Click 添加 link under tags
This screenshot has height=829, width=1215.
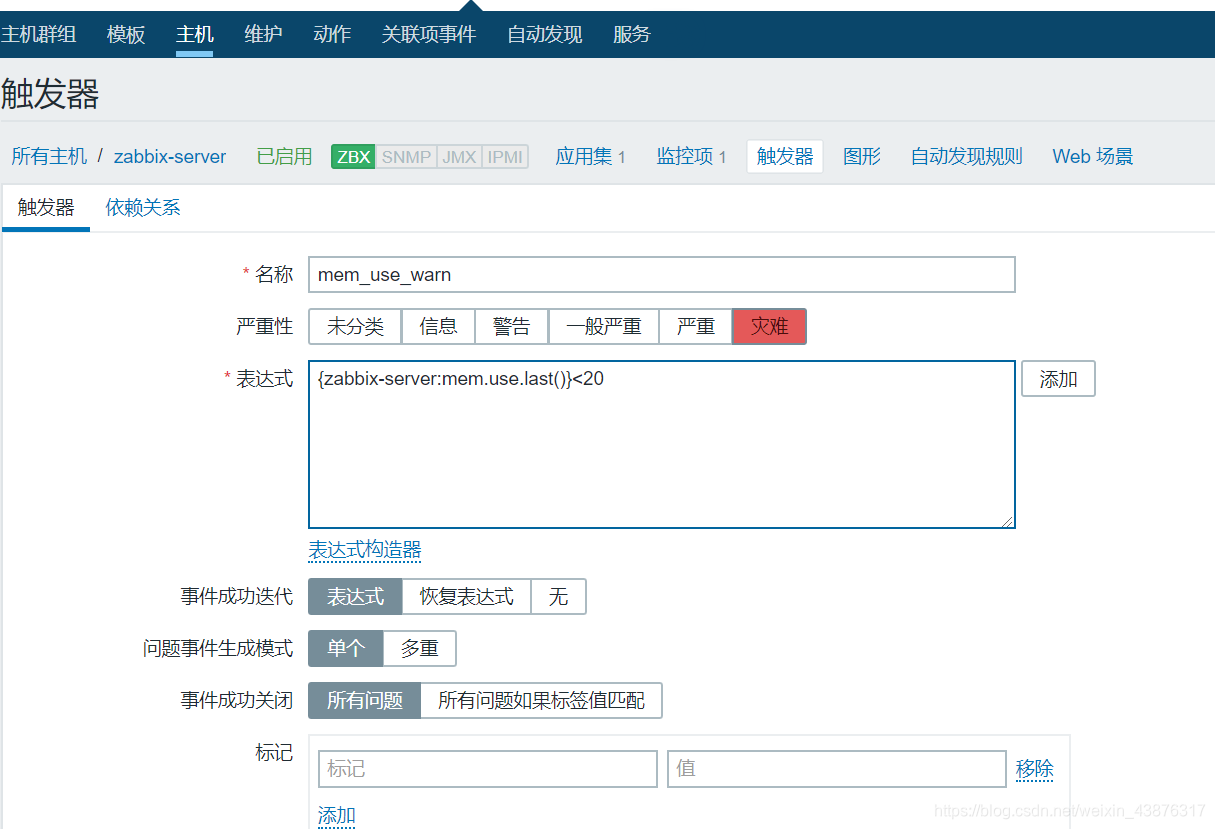point(337,815)
